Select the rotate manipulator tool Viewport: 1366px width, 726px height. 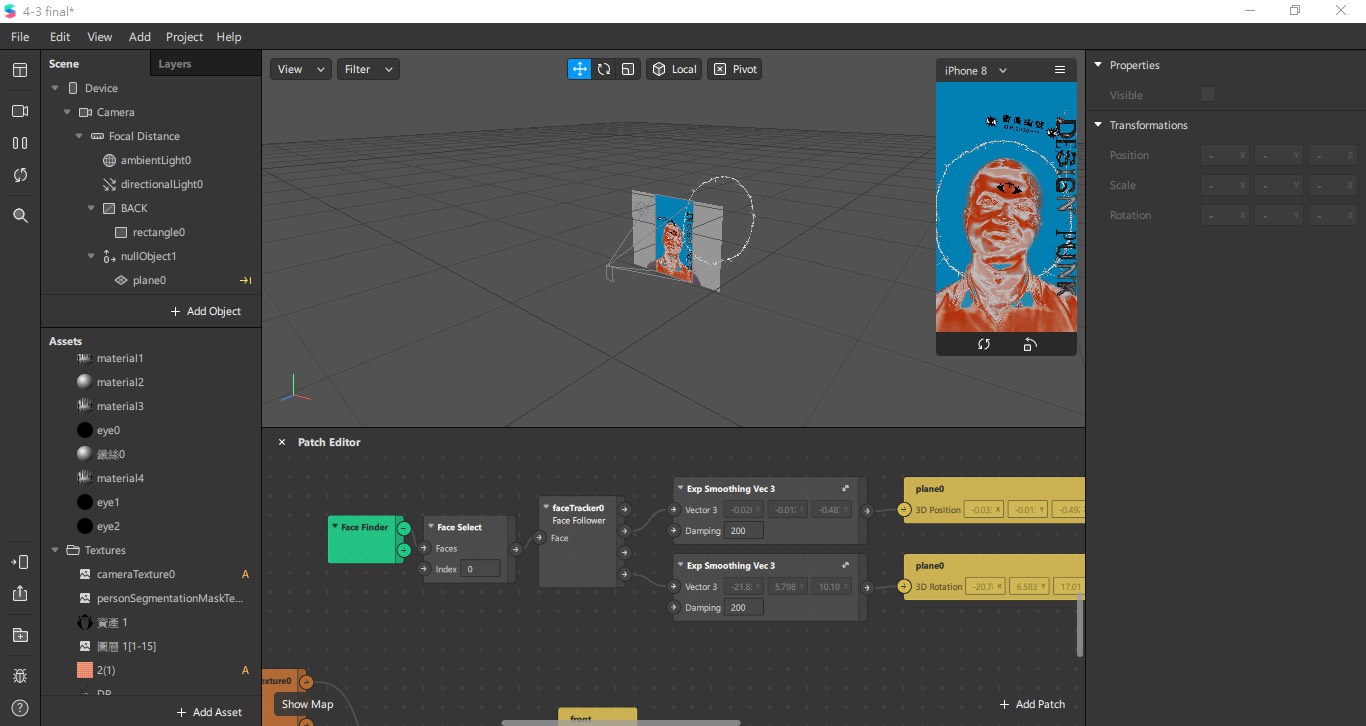pos(604,69)
